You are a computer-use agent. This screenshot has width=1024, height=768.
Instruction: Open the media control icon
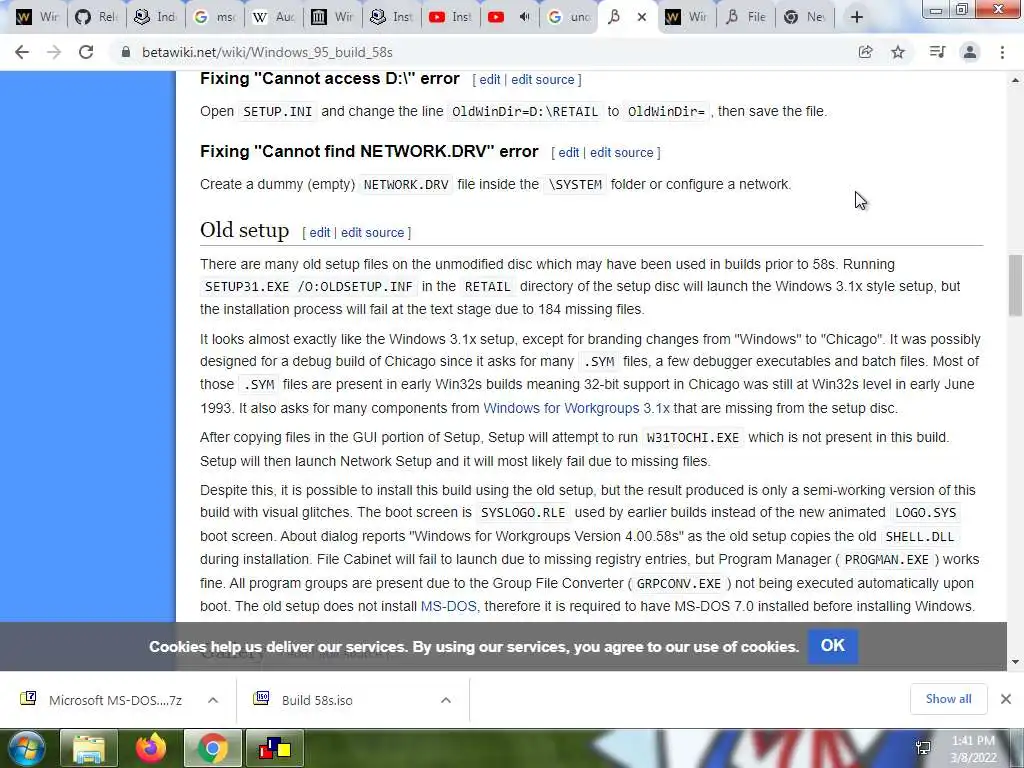(937, 52)
